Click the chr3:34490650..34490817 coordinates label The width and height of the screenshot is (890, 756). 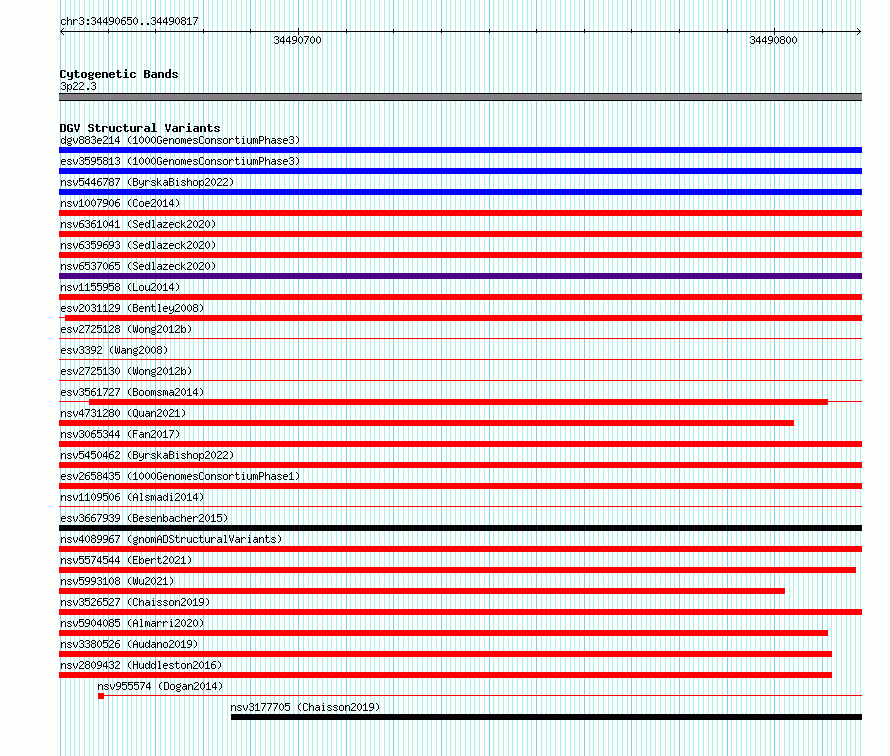(x=129, y=21)
